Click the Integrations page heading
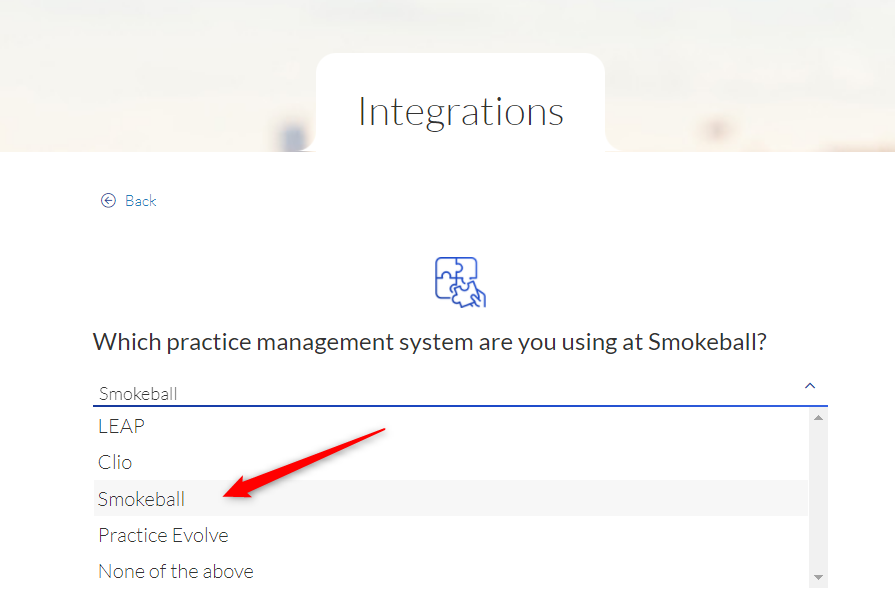This screenshot has height=601, width=895. 461,112
